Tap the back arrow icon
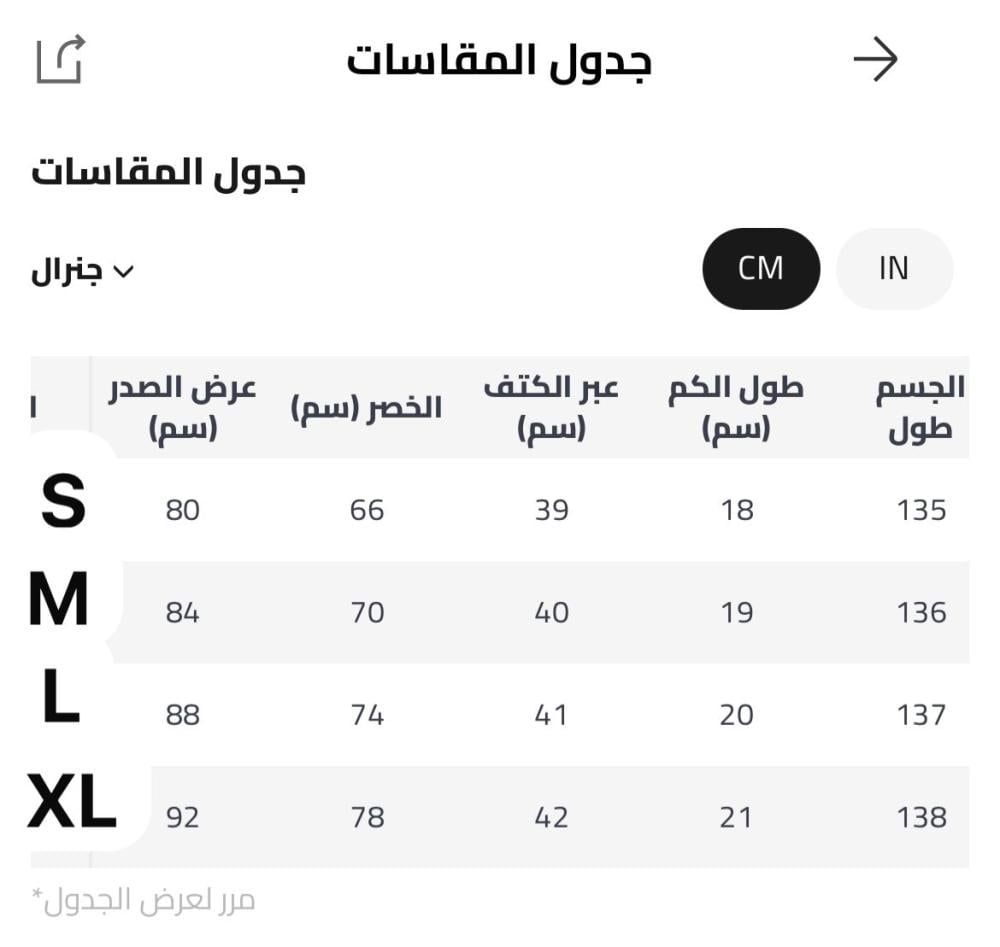 [x=875, y=61]
